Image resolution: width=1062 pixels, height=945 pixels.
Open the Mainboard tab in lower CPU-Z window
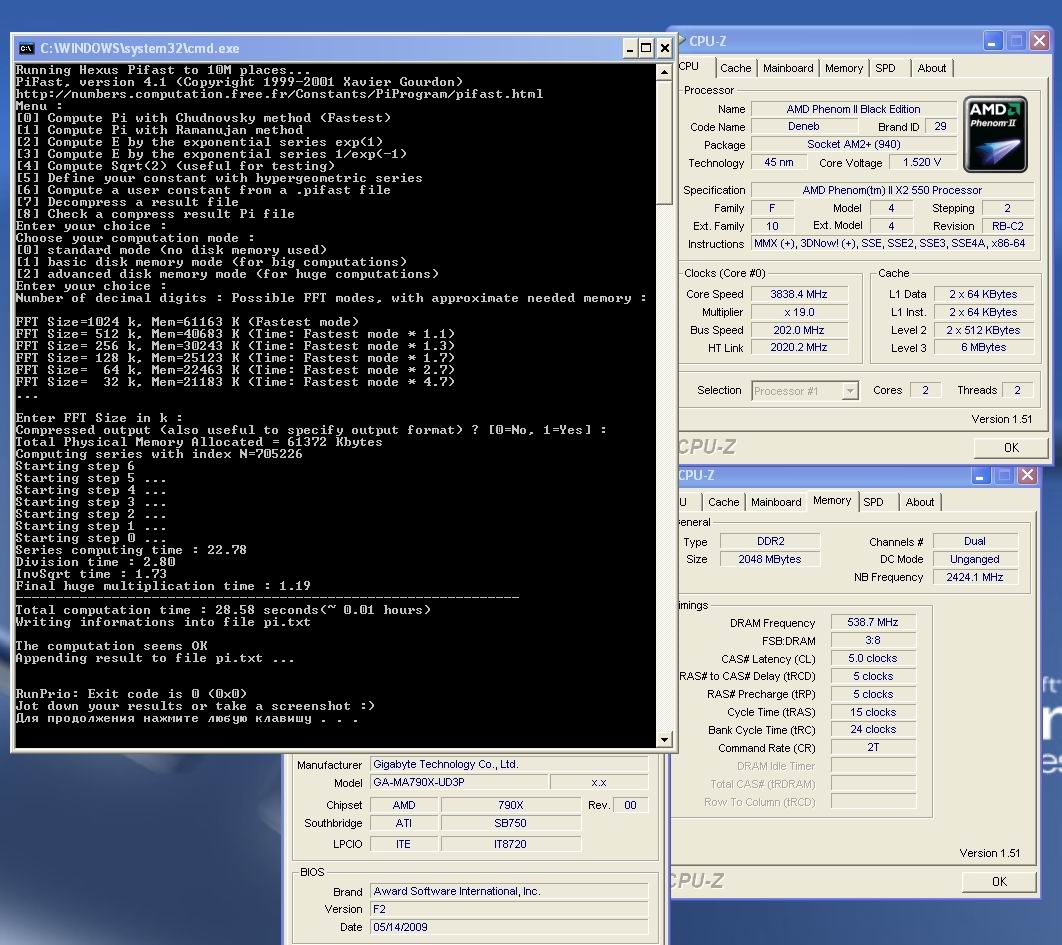pos(776,502)
